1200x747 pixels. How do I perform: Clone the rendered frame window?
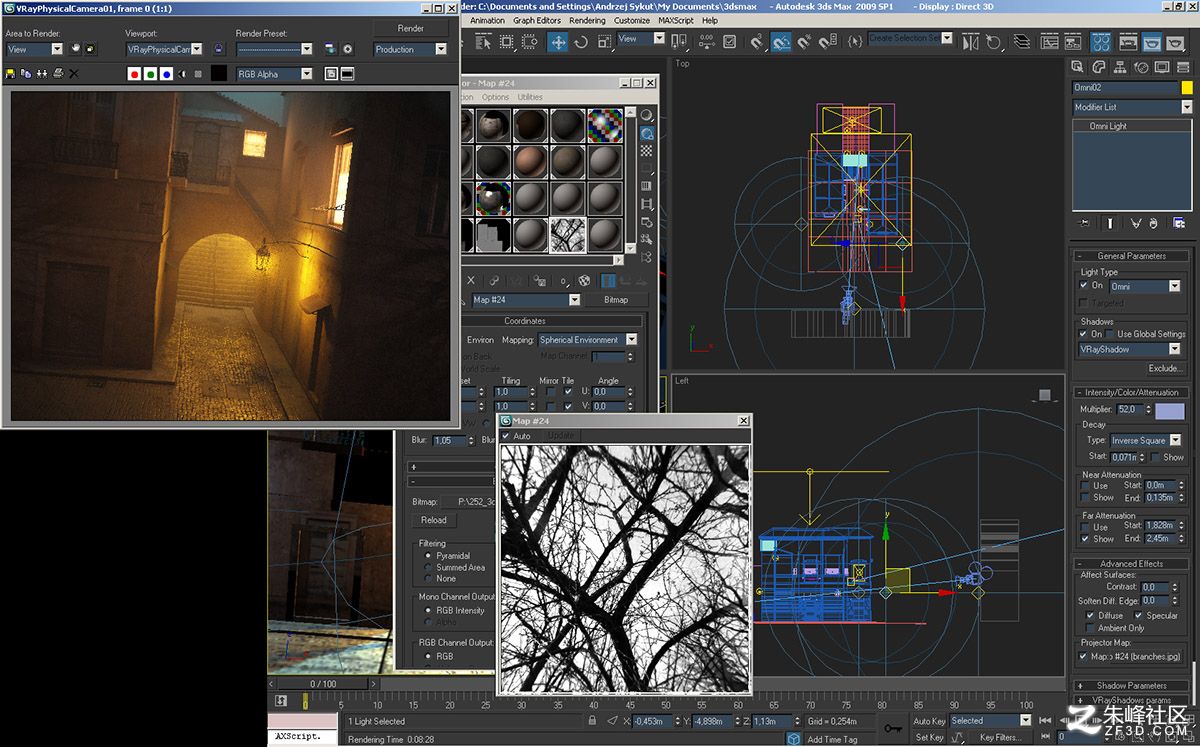pos(41,74)
